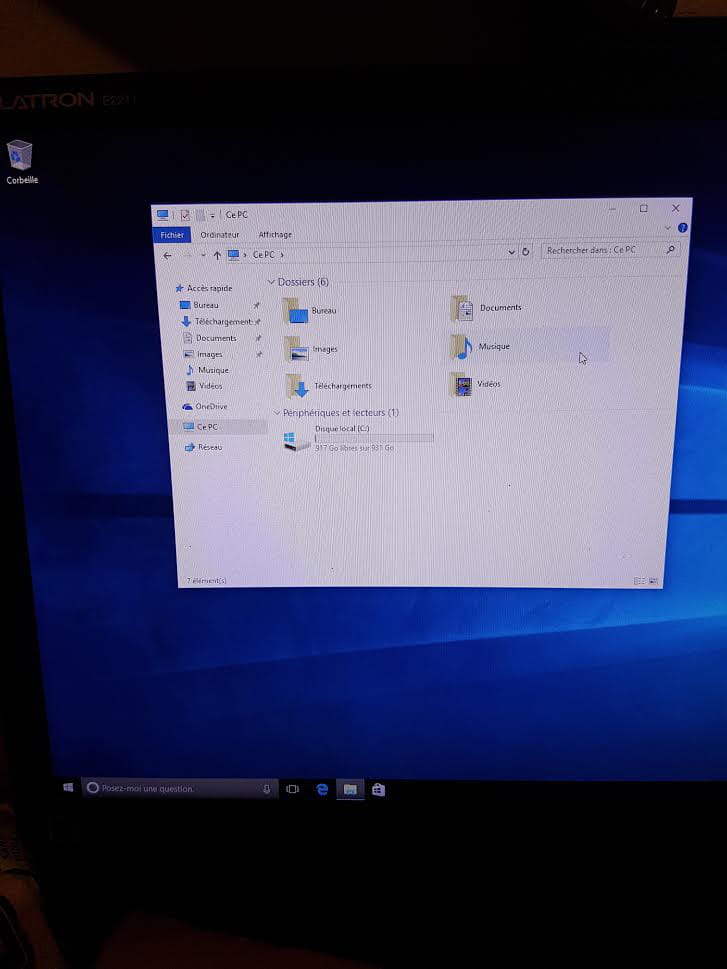Image resolution: width=727 pixels, height=969 pixels.
Task: Select Images in the navigation pane
Action: (x=203, y=354)
